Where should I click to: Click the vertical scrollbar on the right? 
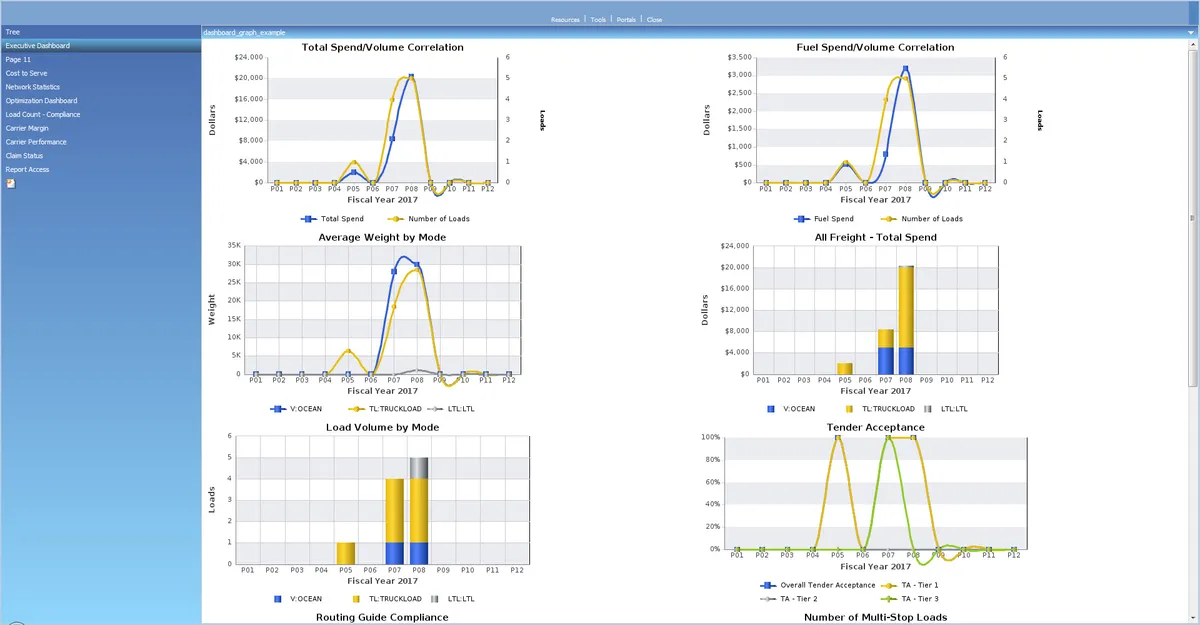click(x=1194, y=300)
